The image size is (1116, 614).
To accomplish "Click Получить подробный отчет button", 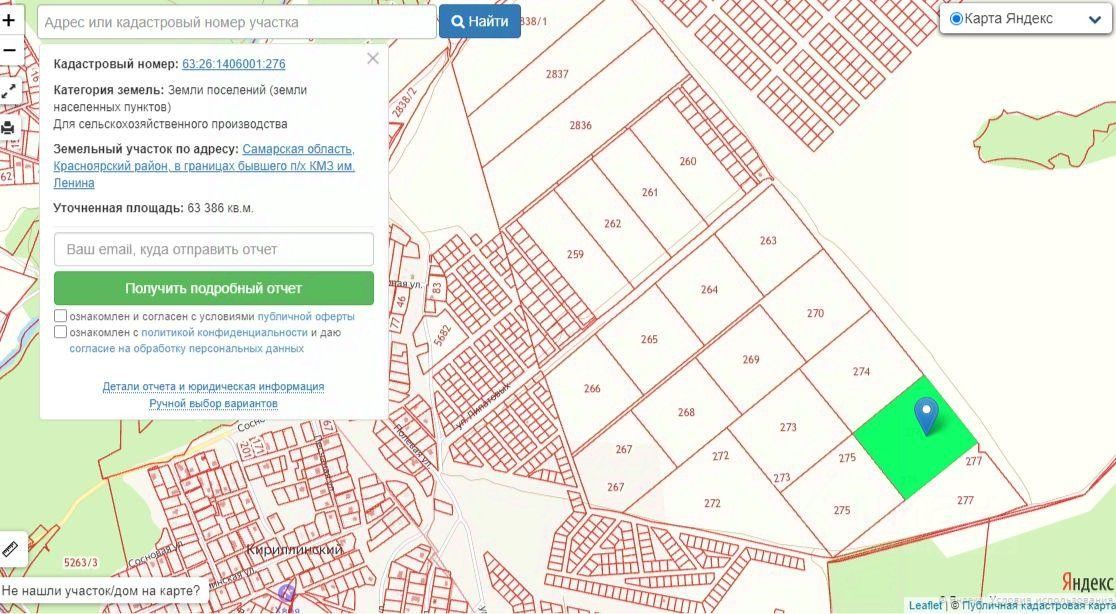I will point(214,288).
